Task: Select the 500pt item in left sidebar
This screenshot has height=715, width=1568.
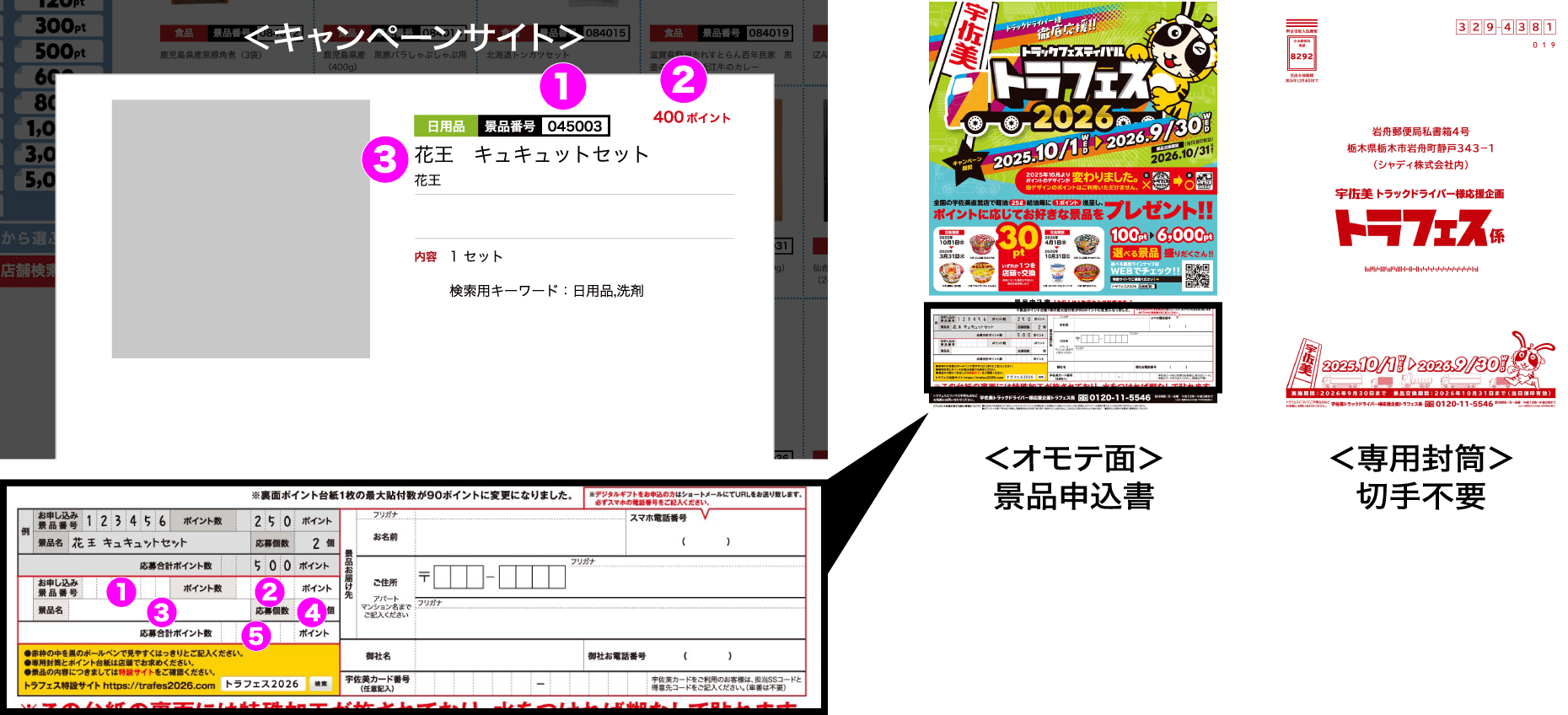Action: pyautogui.click(x=59, y=51)
